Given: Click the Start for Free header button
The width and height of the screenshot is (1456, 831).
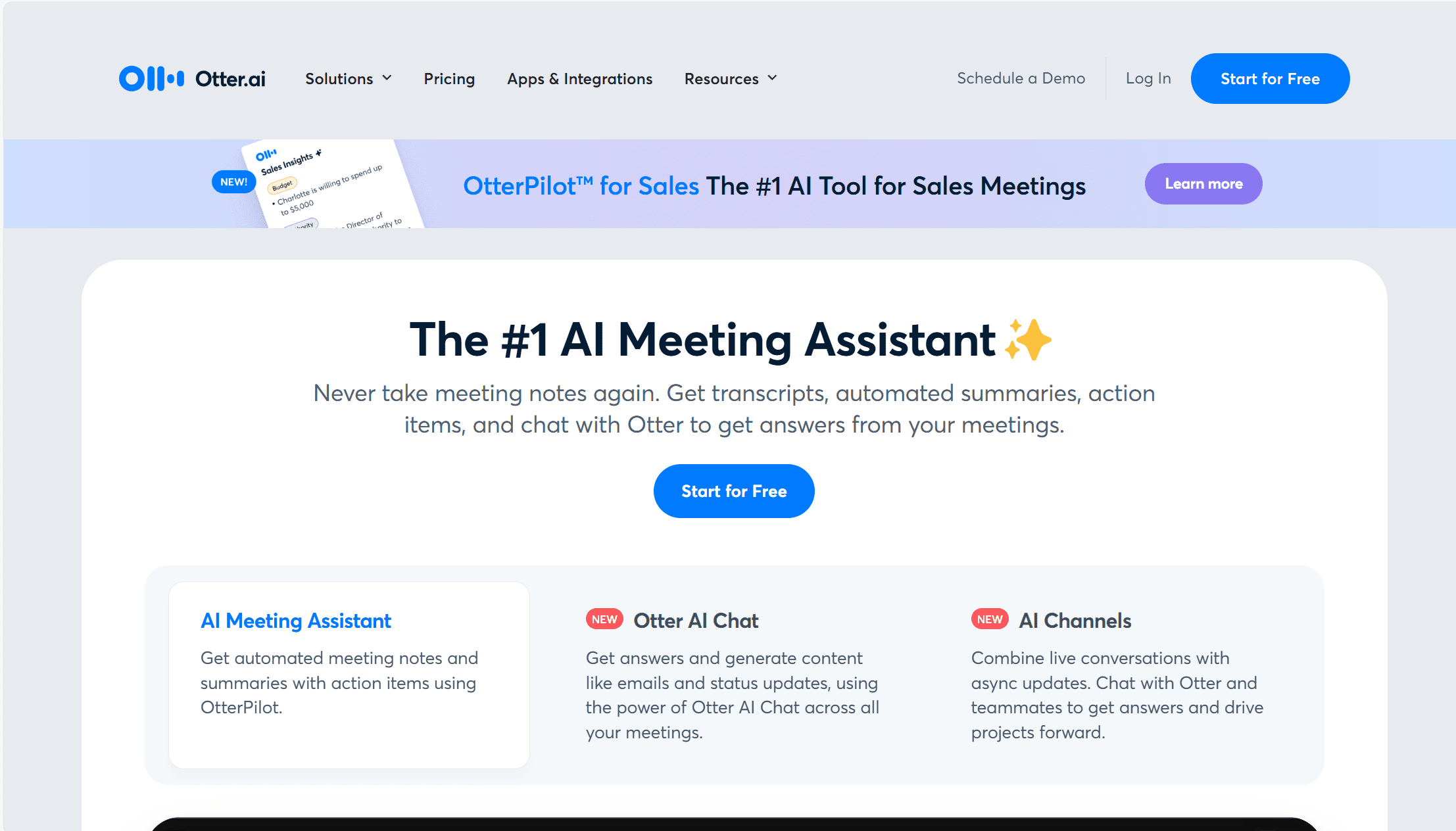Looking at the screenshot, I should 1271,79.
